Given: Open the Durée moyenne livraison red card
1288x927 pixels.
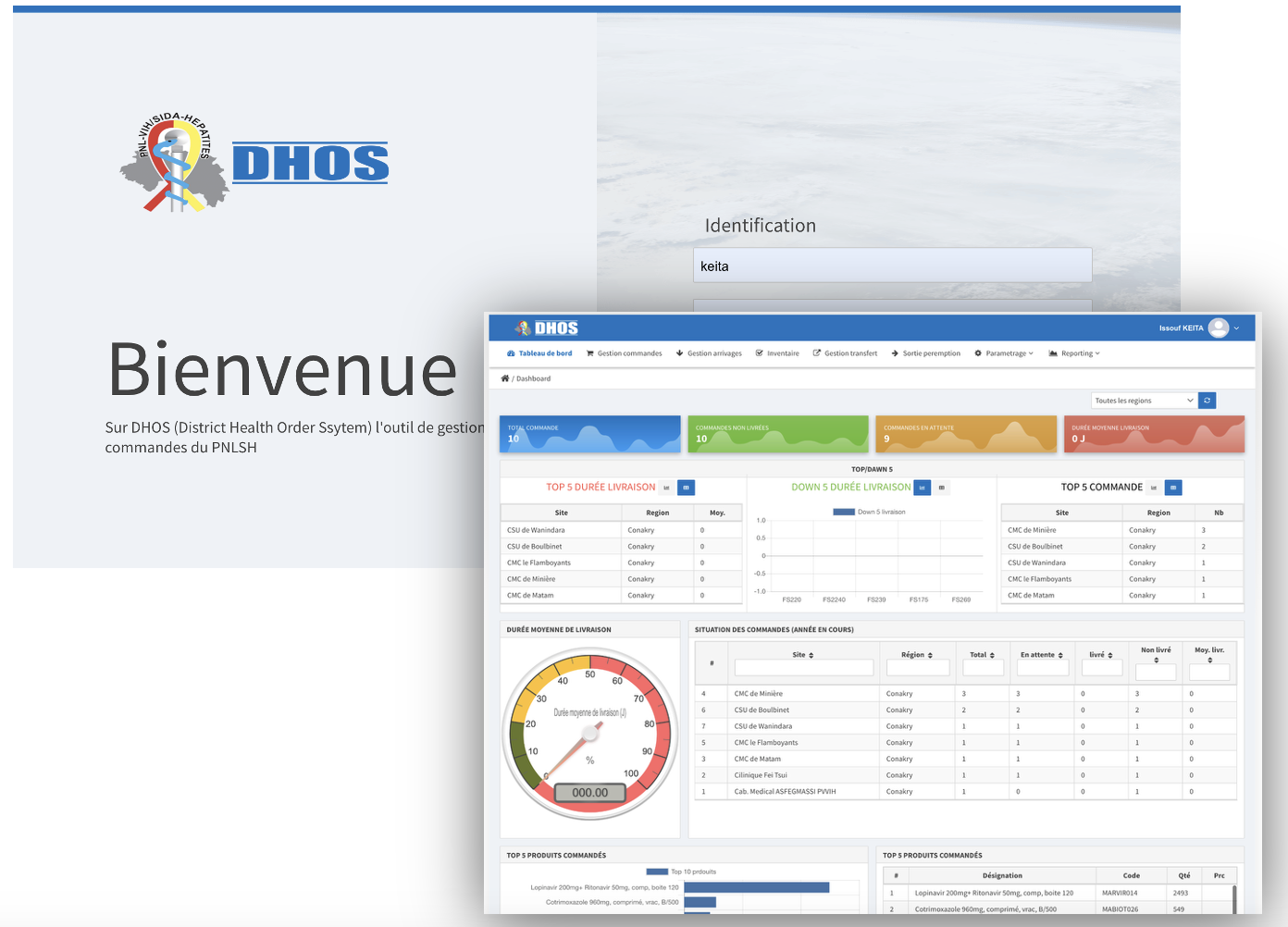Looking at the screenshot, I should click(1154, 434).
